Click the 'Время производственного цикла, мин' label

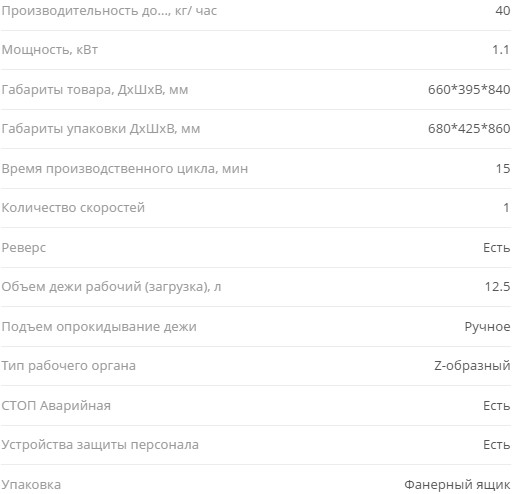125,169
